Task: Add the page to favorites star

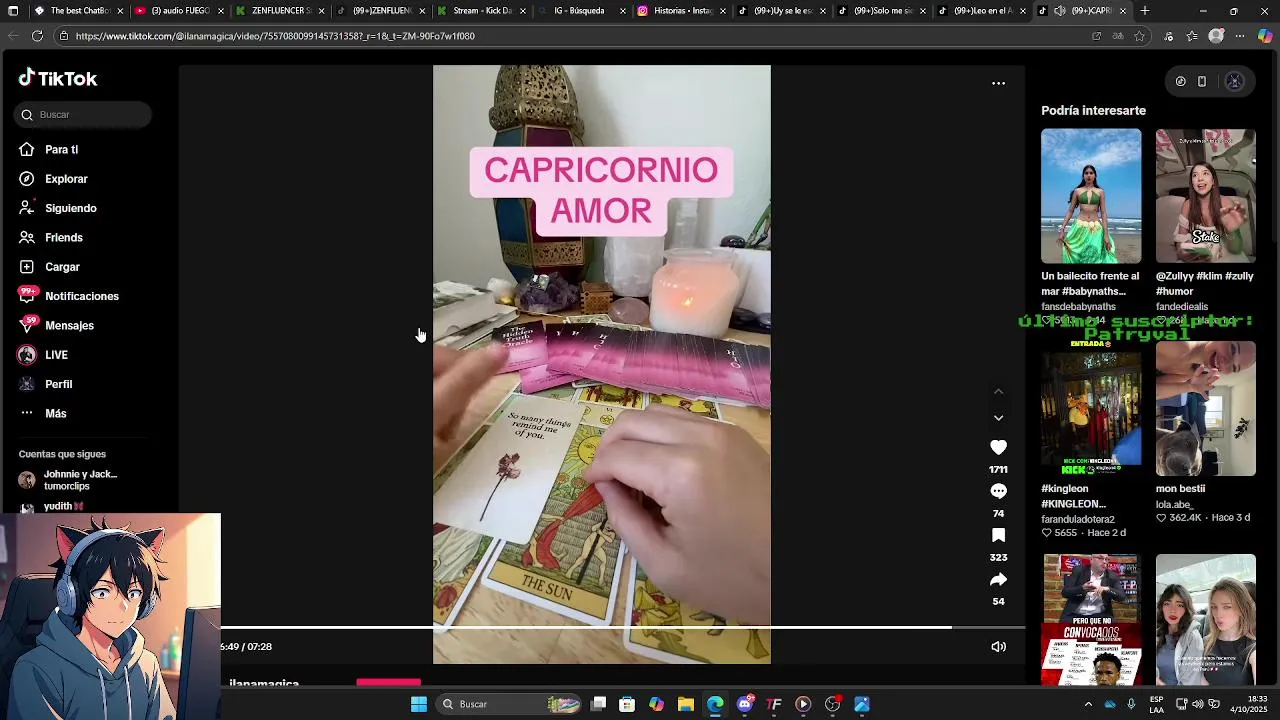Action: click(1139, 36)
